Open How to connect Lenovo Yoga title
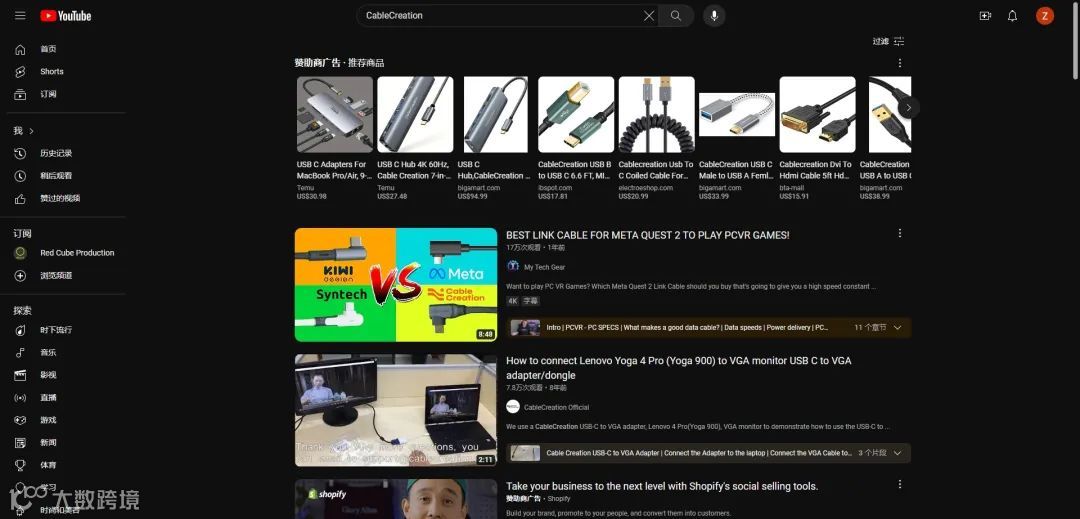1080x519 pixels. tap(678, 368)
